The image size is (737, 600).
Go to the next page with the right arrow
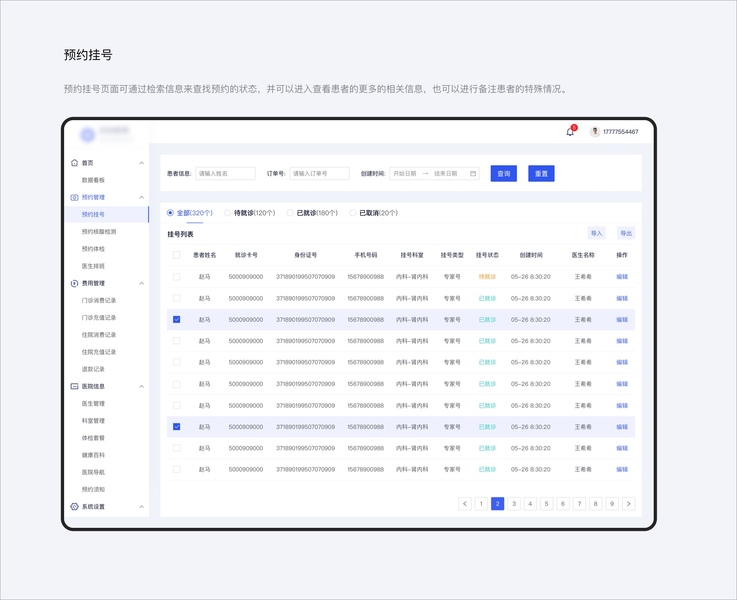pos(628,504)
